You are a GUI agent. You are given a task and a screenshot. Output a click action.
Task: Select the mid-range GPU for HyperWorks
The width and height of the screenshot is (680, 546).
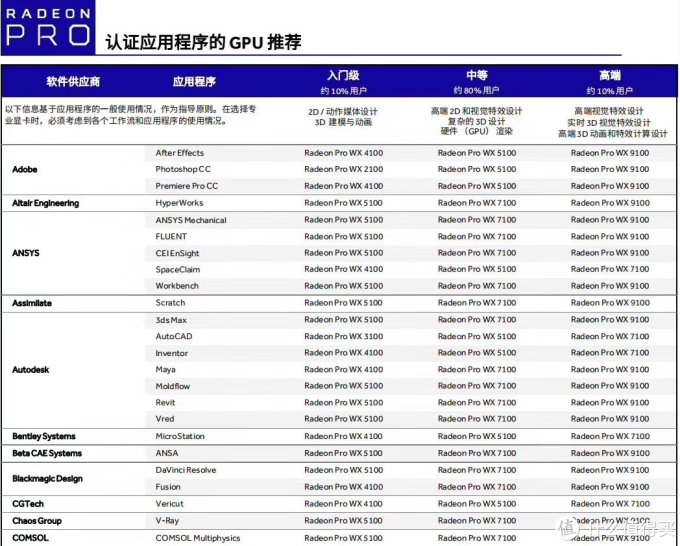click(x=477, y=203)
